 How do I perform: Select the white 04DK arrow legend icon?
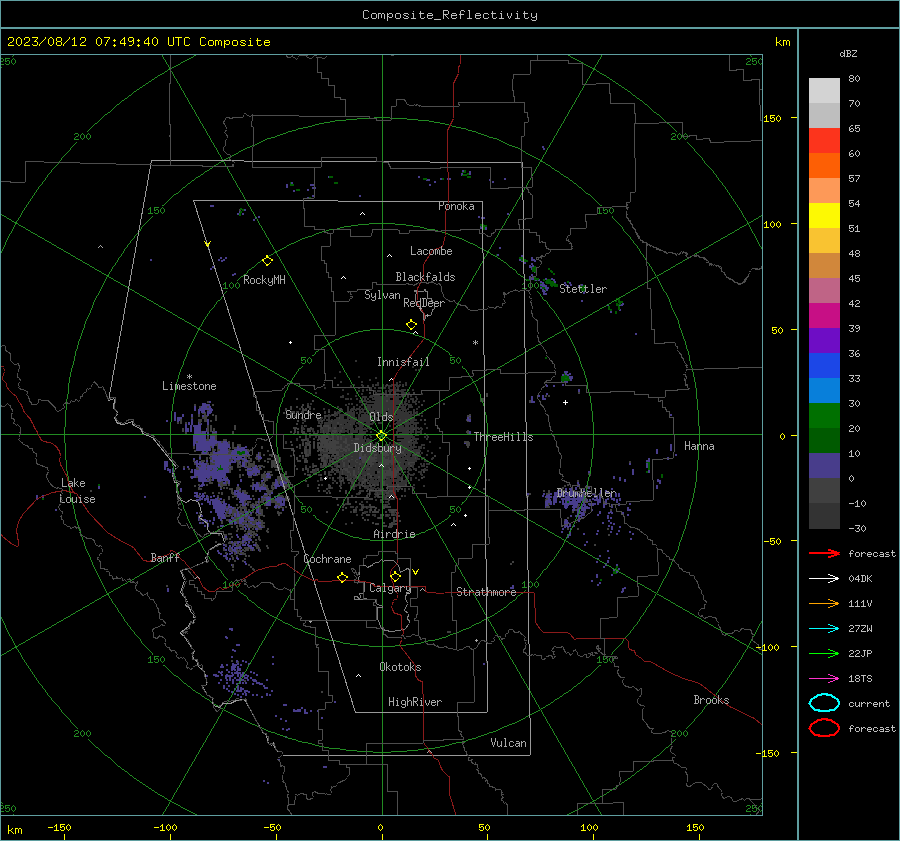pos(824,578)
